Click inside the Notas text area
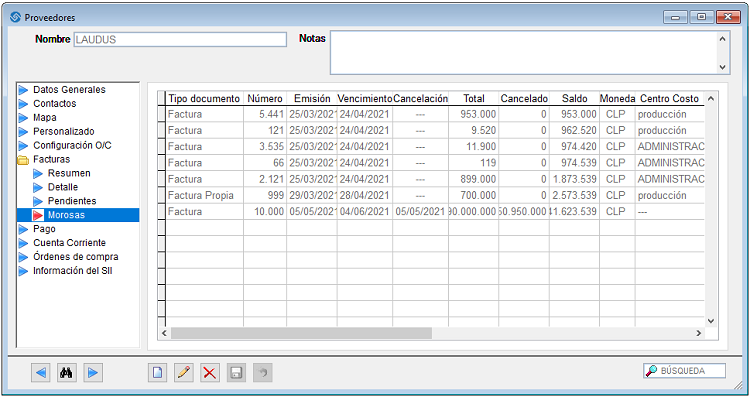Screen dimensions: 750x397 click(x=524, y=53)
